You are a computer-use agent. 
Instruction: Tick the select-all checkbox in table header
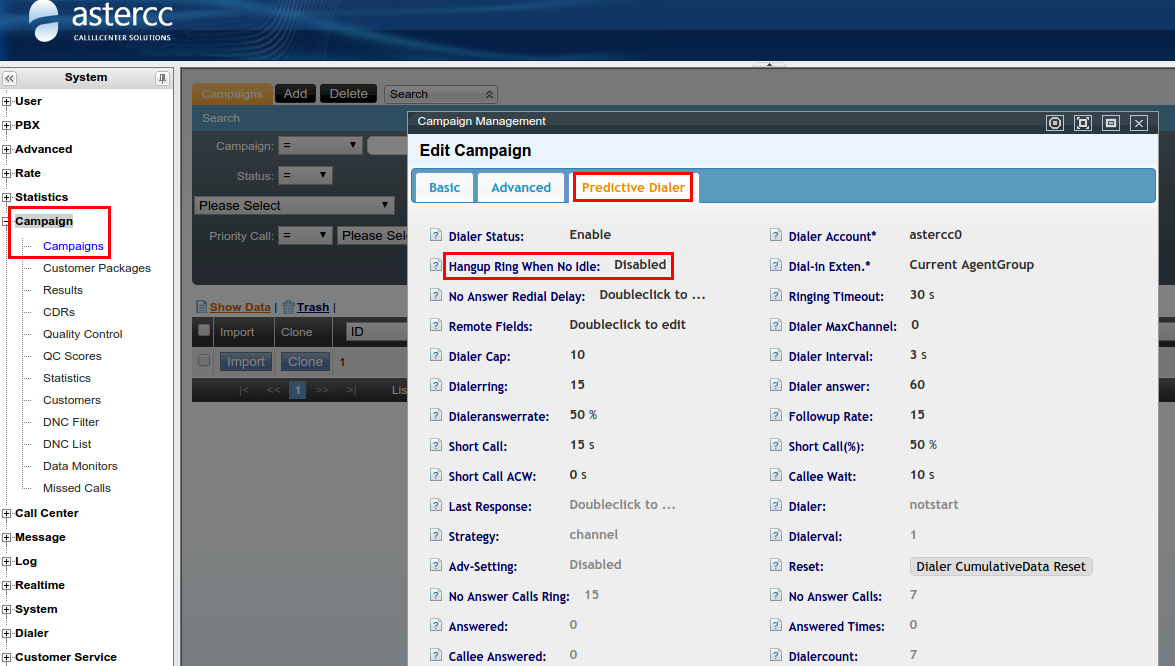point(204,331)
